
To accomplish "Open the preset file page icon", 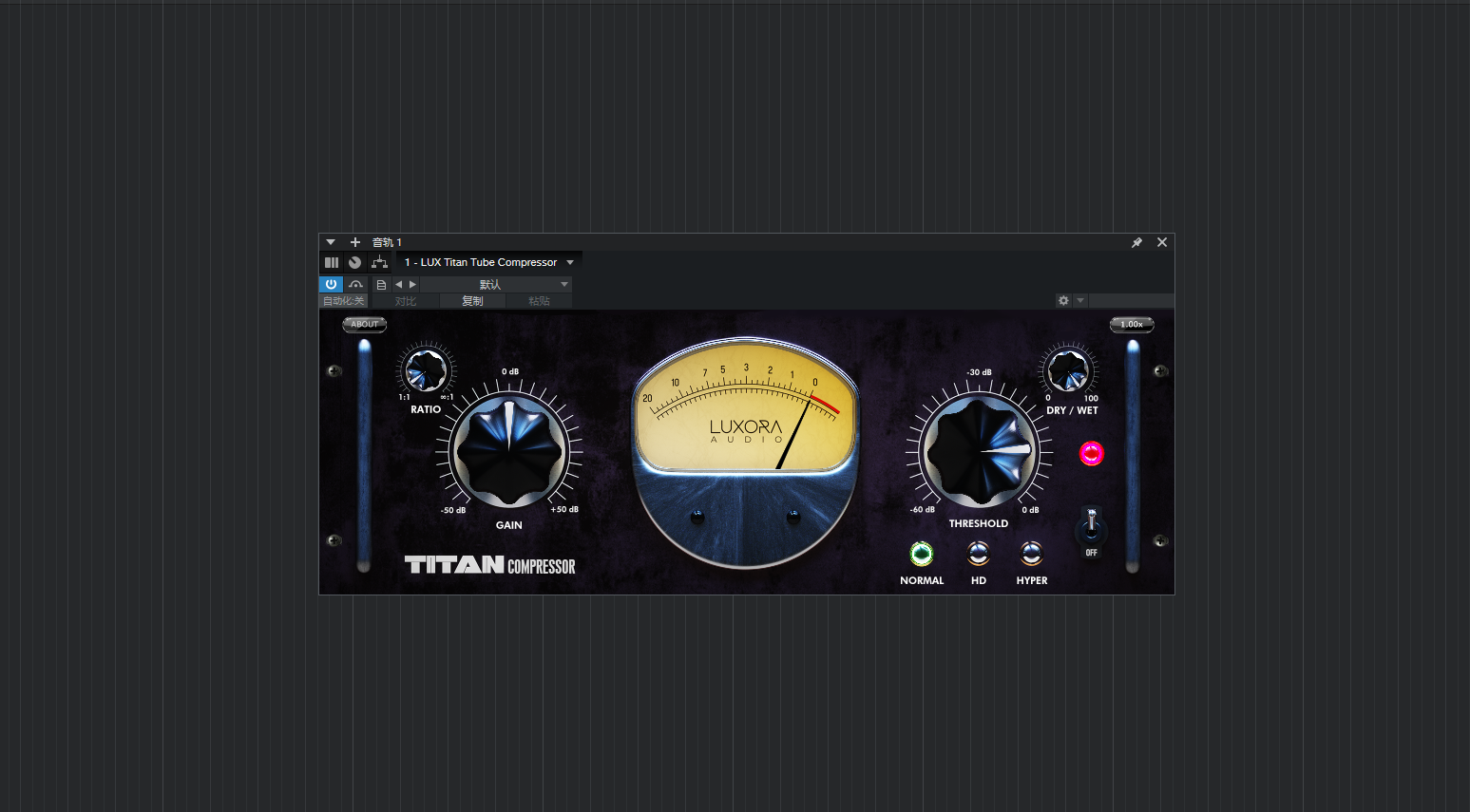I will [x=381, y=284].
